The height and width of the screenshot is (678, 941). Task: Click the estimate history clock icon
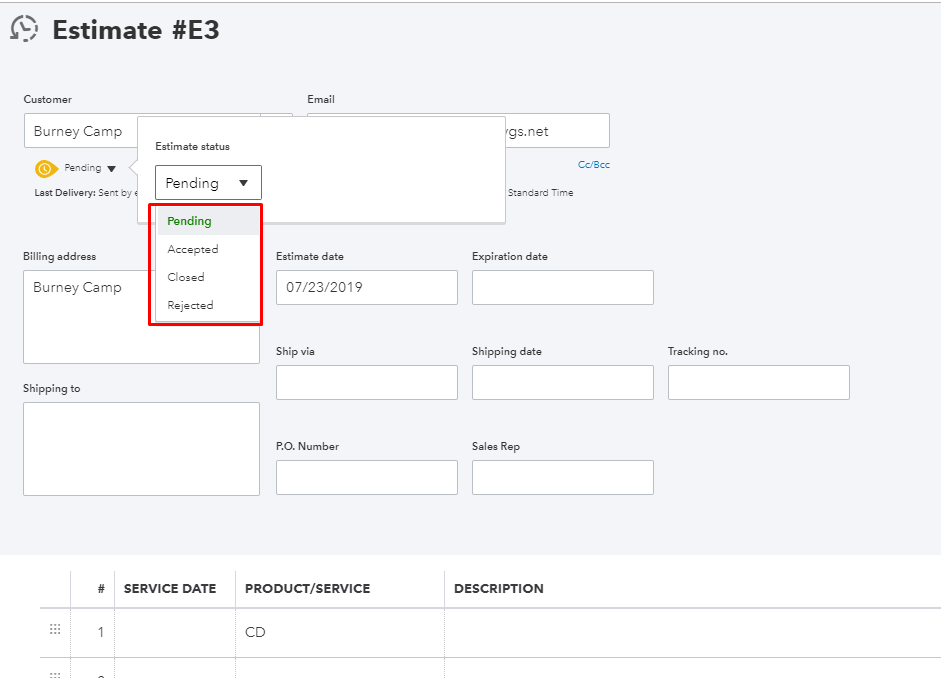click(24, 29)
